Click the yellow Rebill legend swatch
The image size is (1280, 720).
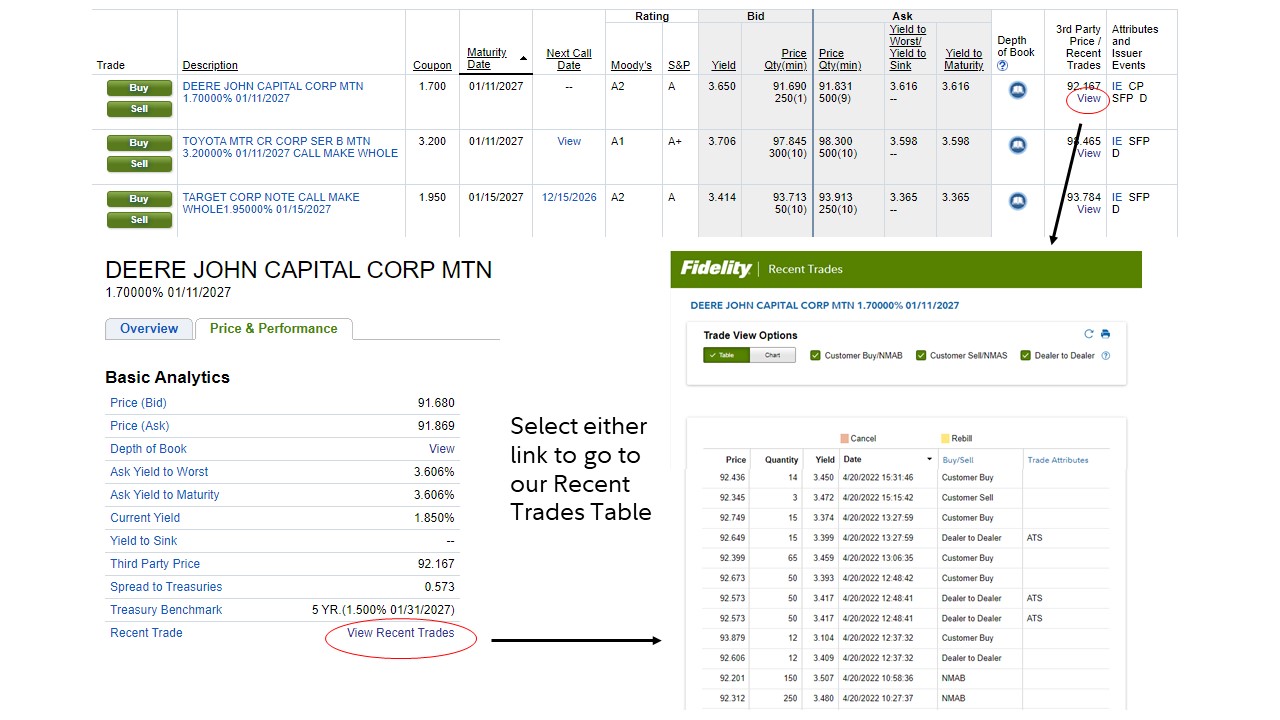(x=945, y=438)
